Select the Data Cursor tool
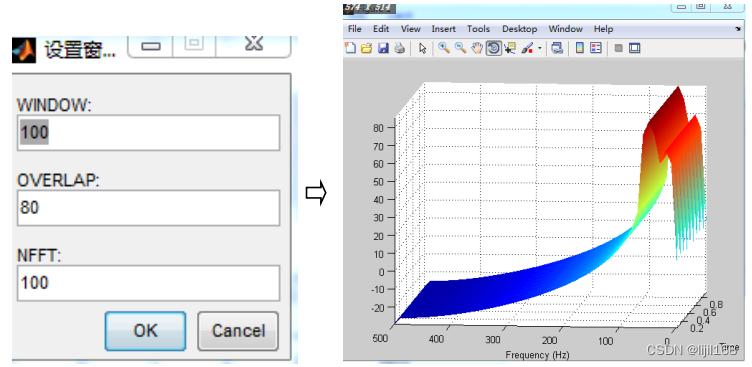Image resolution: width=752 pixels, height=367 pixels. click(x=509, y=48)
